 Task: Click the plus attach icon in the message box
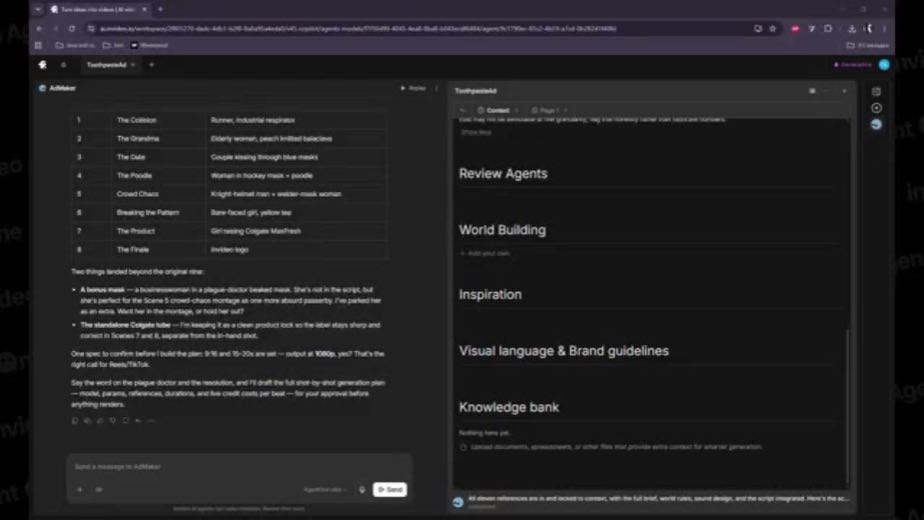coord(80,489)
